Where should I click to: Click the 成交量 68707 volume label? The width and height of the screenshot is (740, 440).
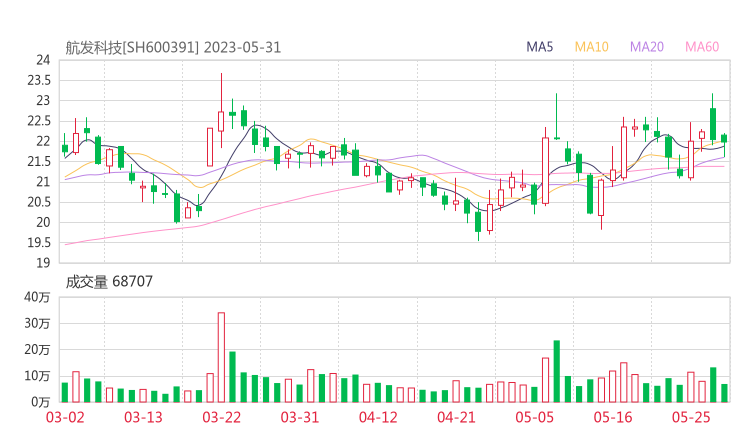[x=109, y=282]
